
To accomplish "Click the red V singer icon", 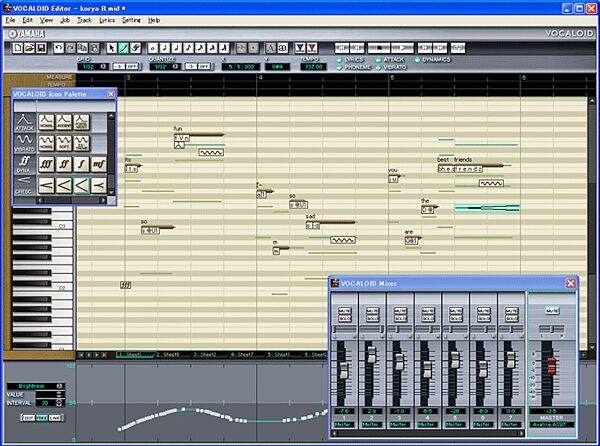I will coord(312,48).
